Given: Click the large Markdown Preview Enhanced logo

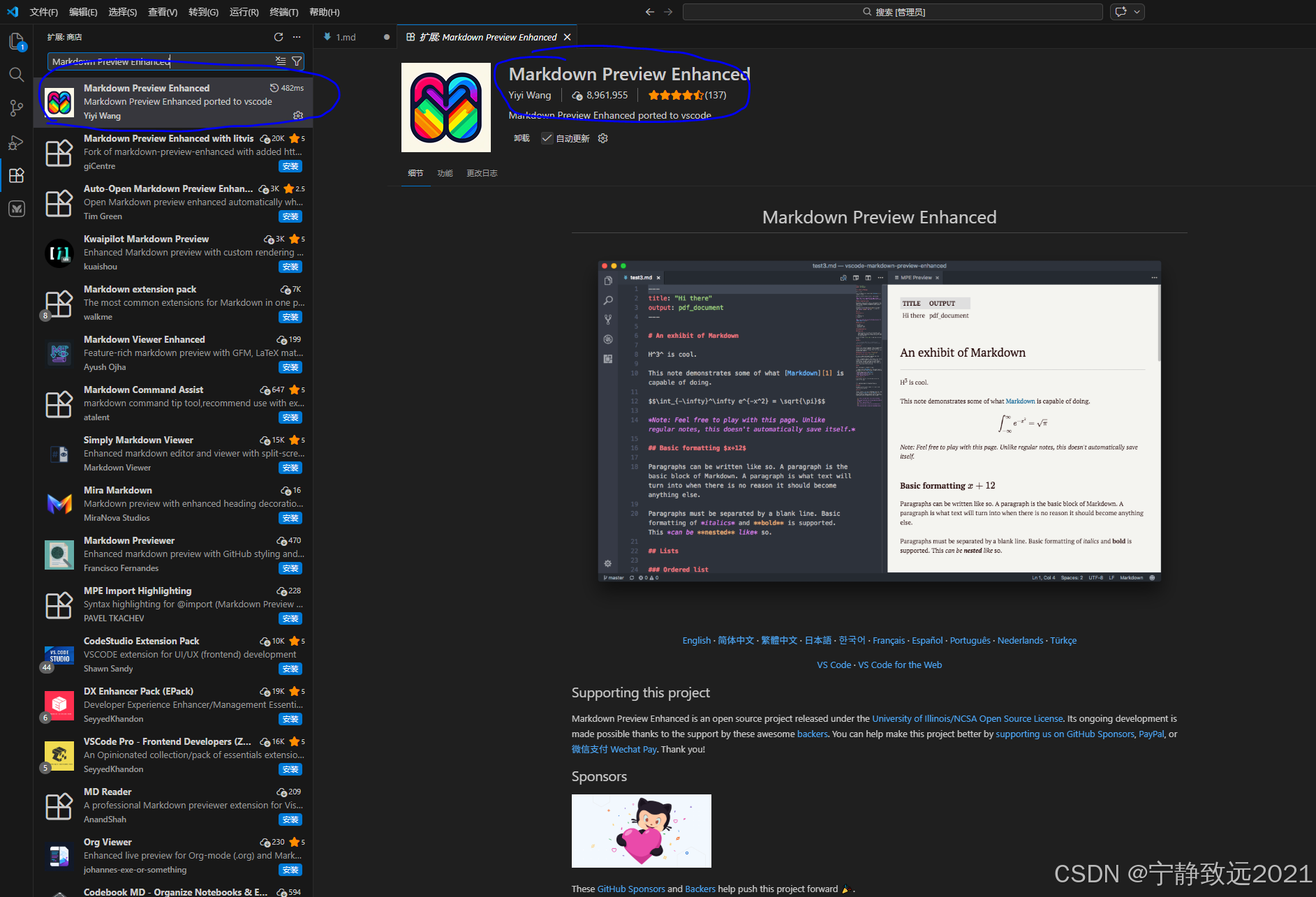Looking at the screenshot, I should pyautogui.click(x=446, y=108).
